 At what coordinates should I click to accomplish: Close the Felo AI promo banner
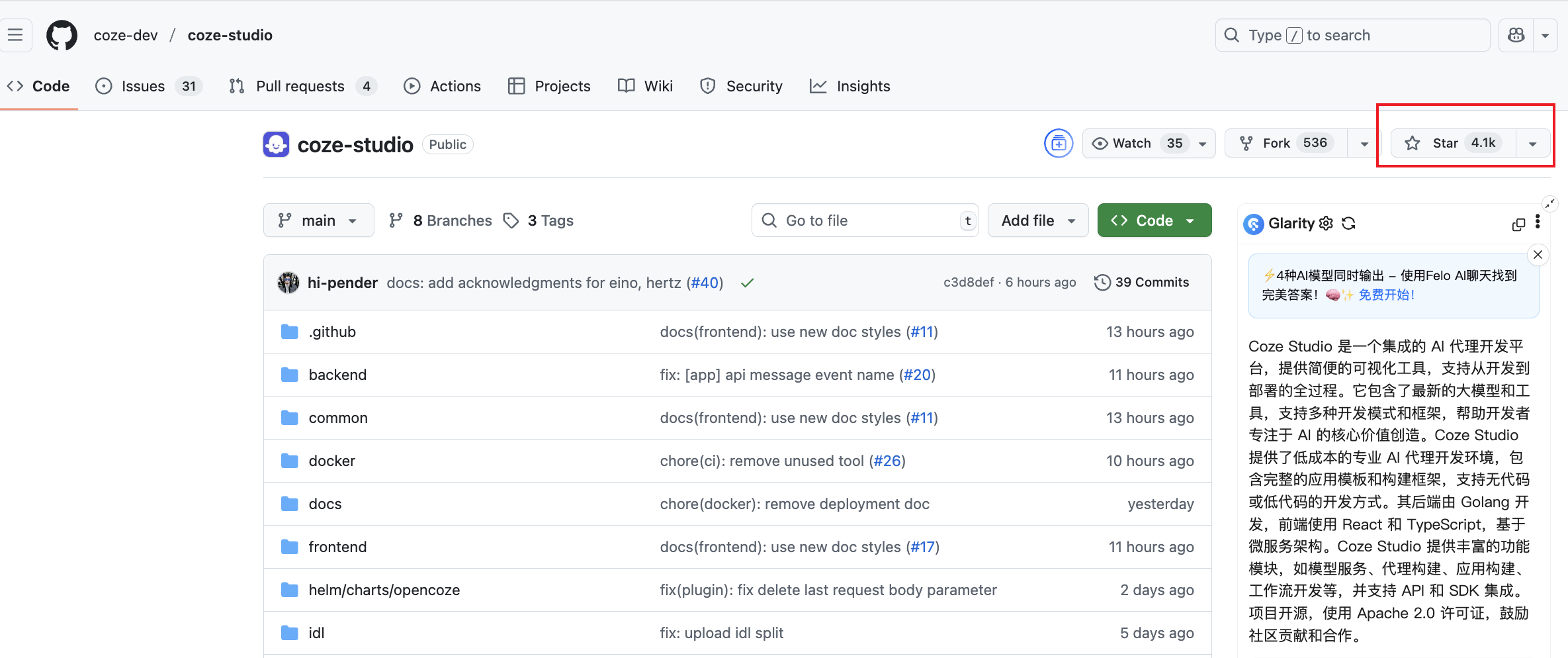[x=1538, y=255]
